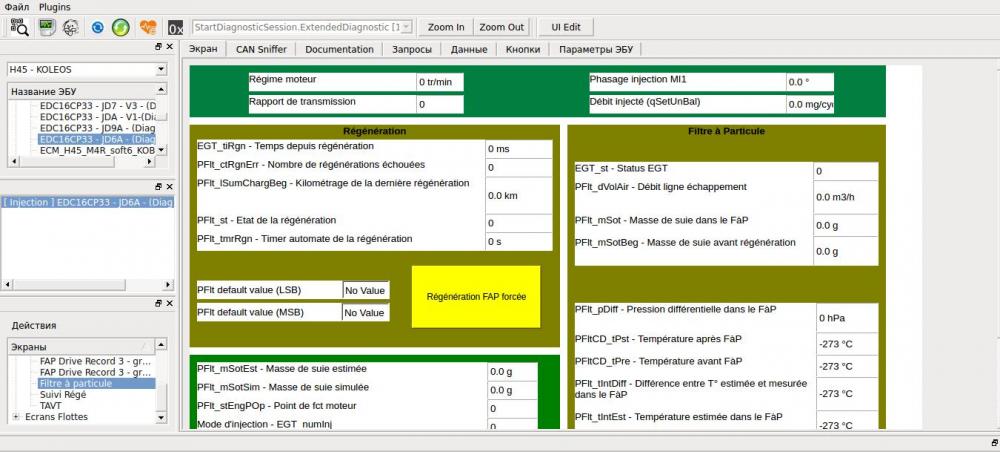Open the Кнопки tab

coord(523,49)
